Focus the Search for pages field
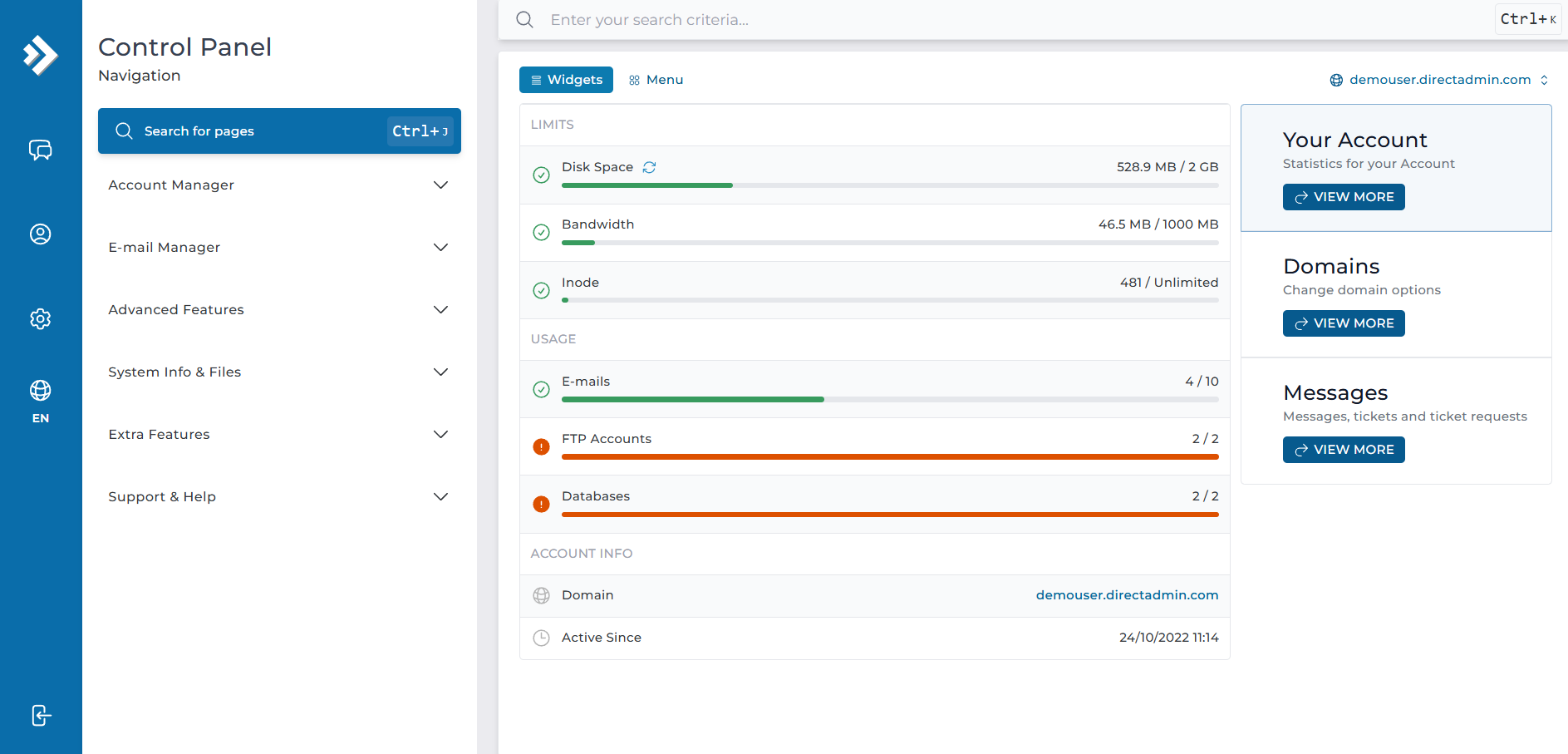Viewport: 1568px width, 754px height. (279, 131)
